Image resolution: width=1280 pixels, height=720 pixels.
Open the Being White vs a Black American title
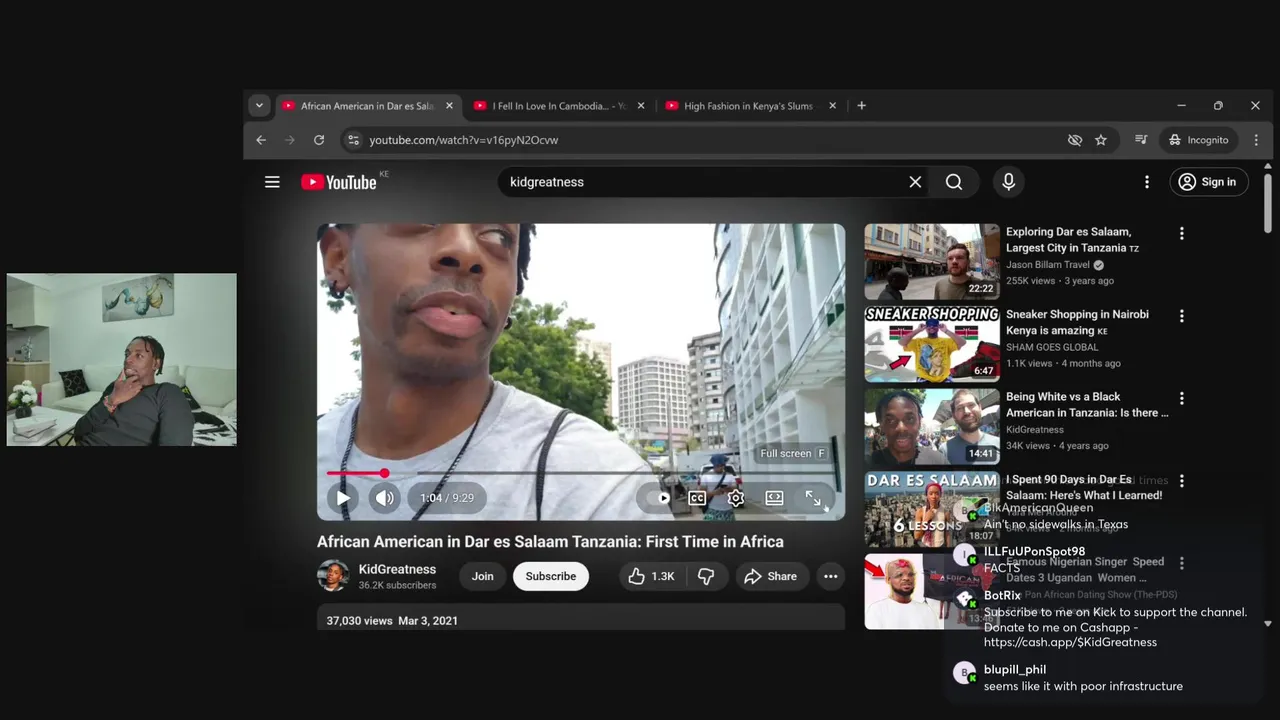click(x=1087, y=405)
